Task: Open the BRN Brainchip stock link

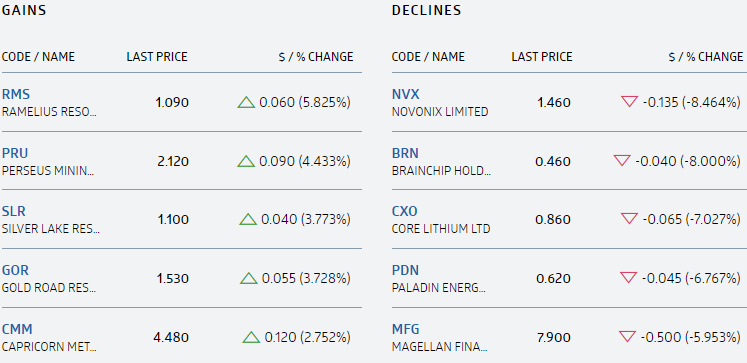Action: coord(405,153)
